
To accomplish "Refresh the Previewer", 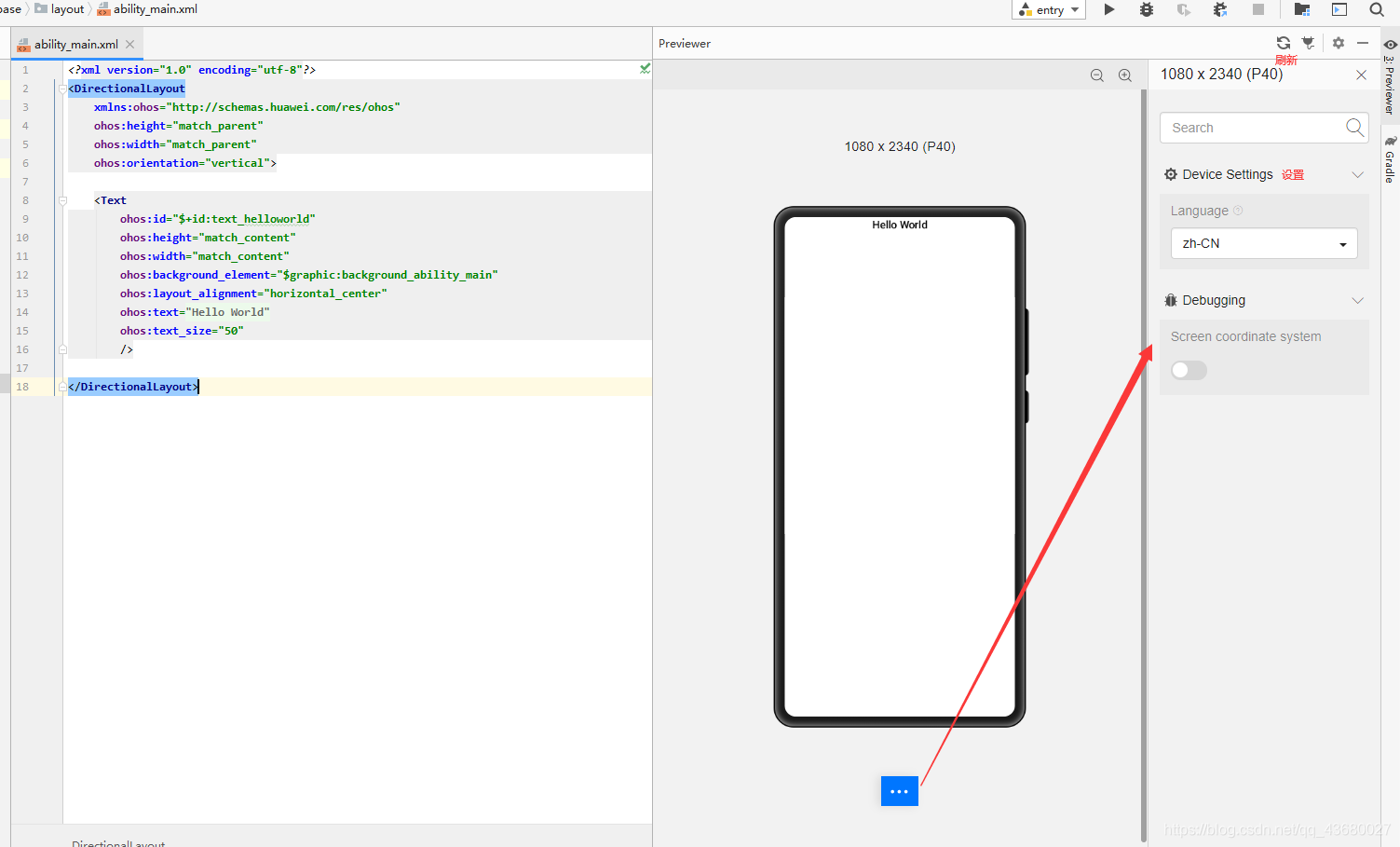I will point(1284,43).
